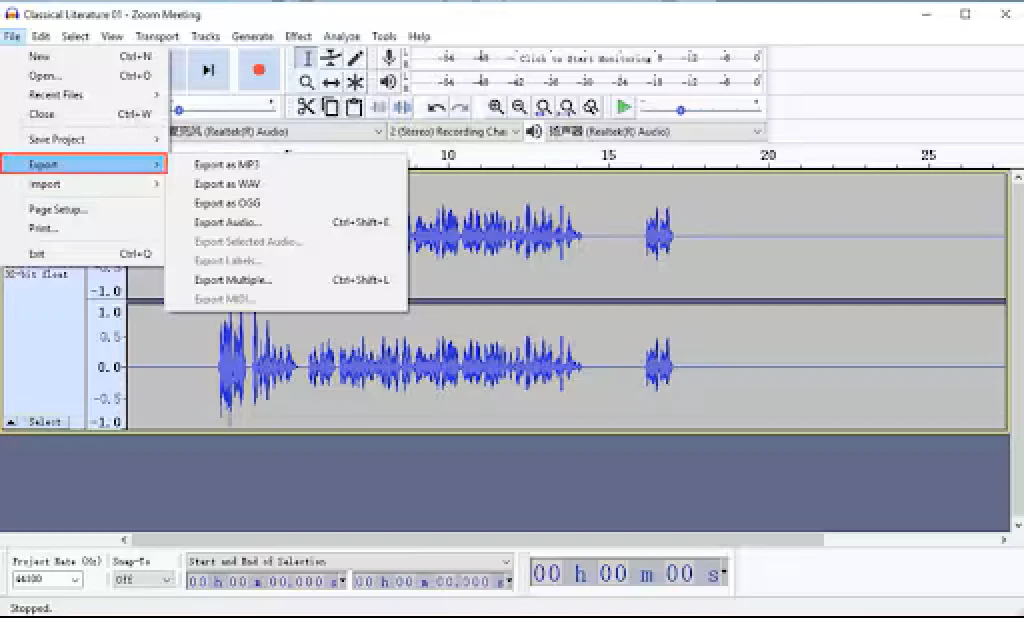The height and width of the screenshot is (618, 1024).
Task: Switch to the Zoom tool
Action: (x=307, y=82)
